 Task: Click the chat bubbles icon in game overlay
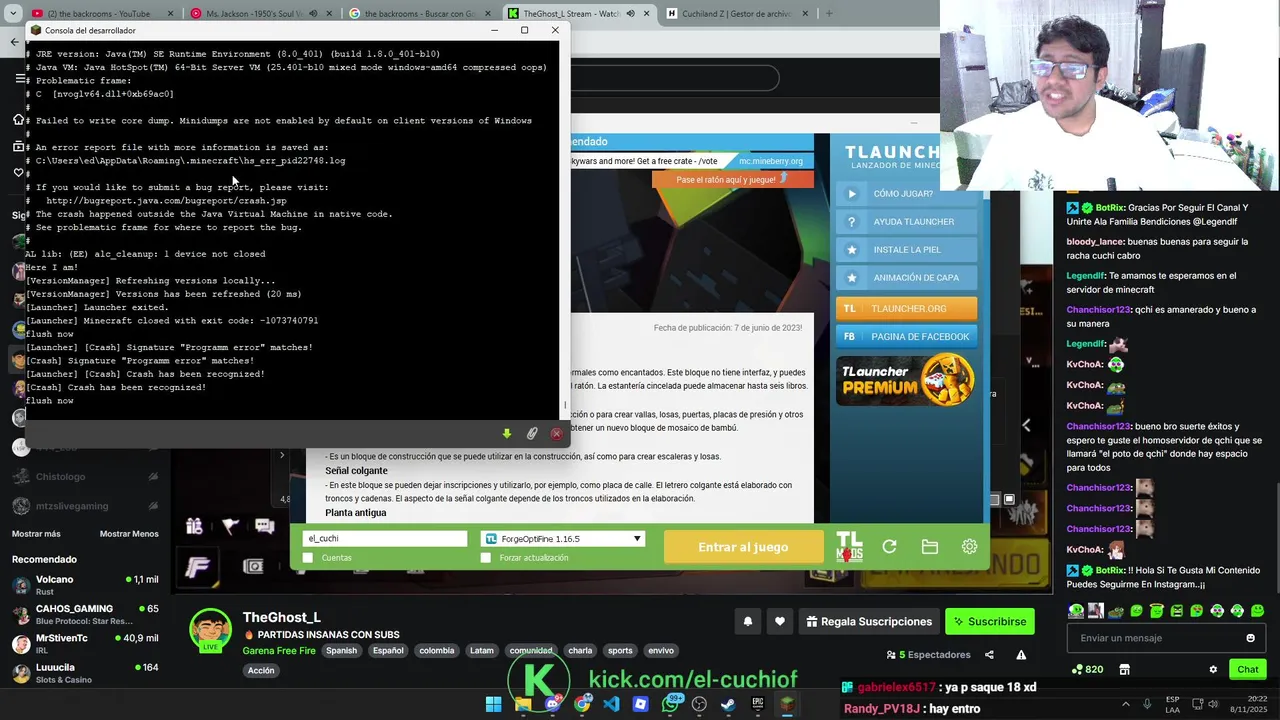tap(265, 526)
